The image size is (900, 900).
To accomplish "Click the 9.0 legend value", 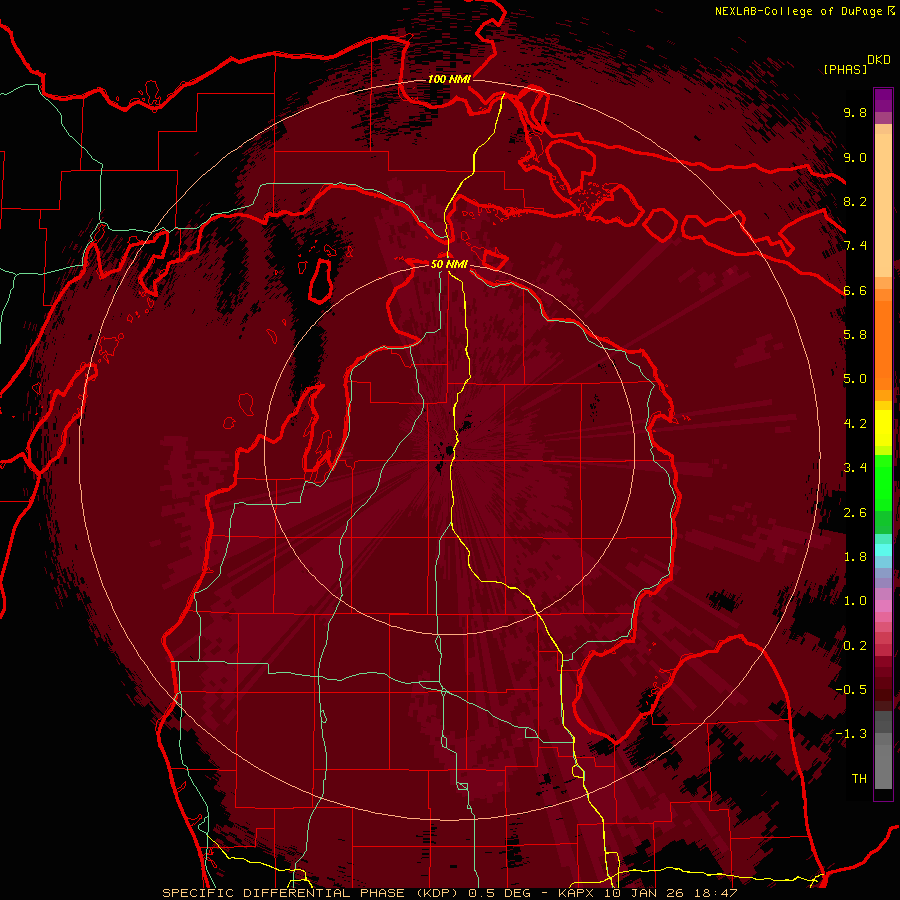I will coord(855,157).
